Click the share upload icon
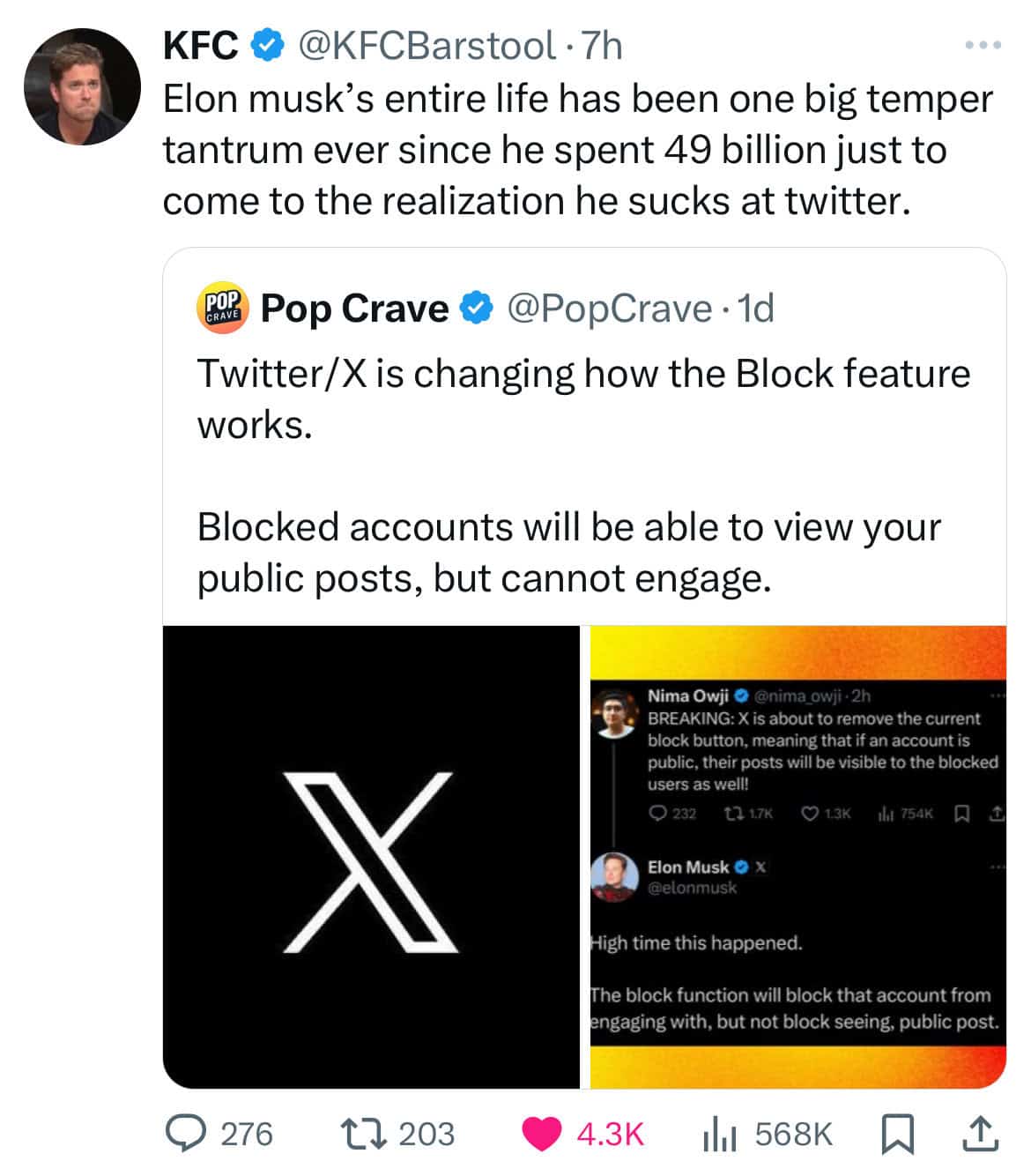1031x1176 pixels. click(980, 1134)
